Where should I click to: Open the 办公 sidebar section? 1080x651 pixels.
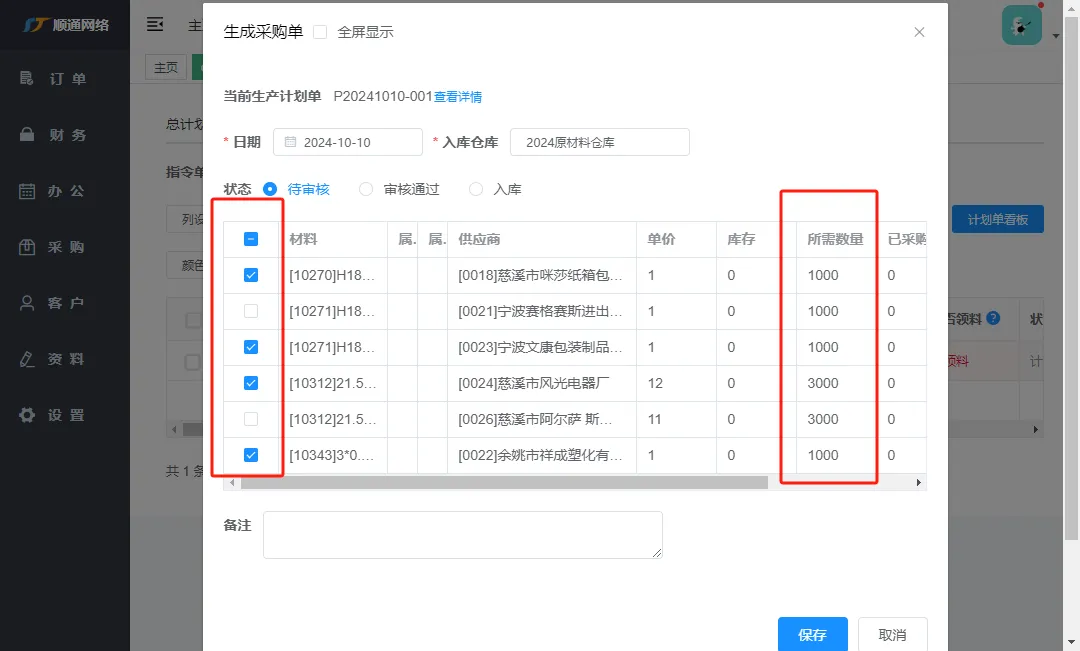(x=54, y=191)
